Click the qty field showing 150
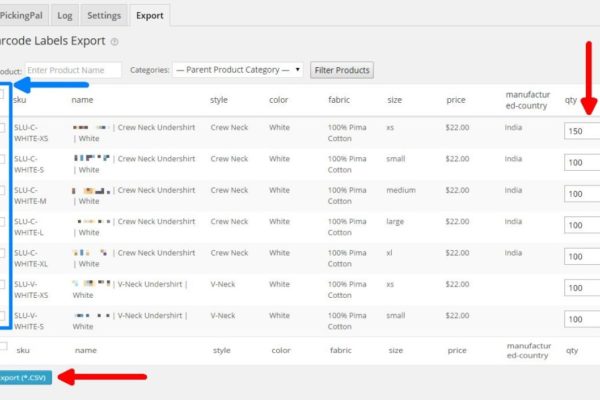The width and height of the screenshot is (600, 400). 581,131
